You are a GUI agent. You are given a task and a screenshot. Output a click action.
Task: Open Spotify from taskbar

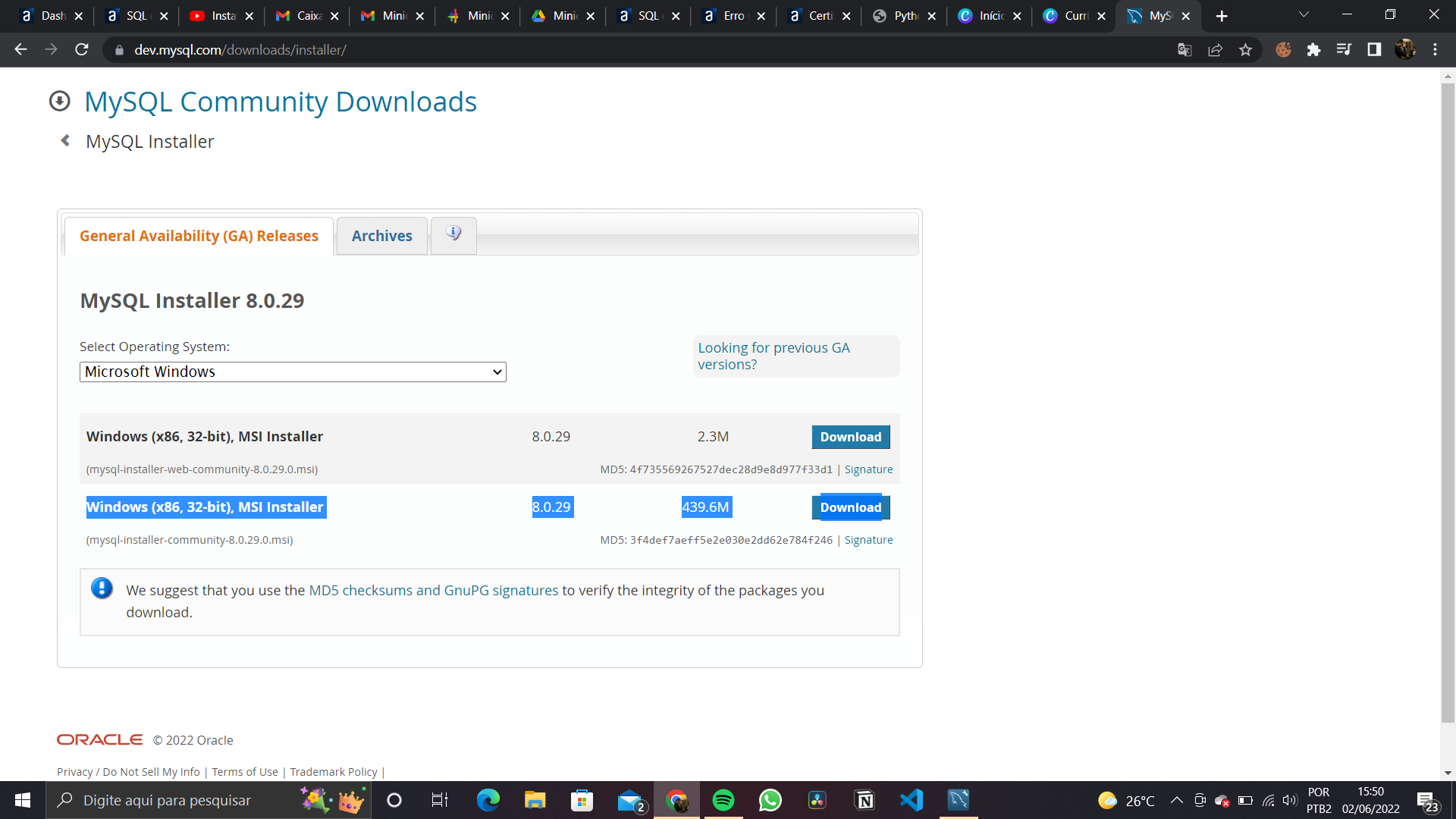[723, 800]
